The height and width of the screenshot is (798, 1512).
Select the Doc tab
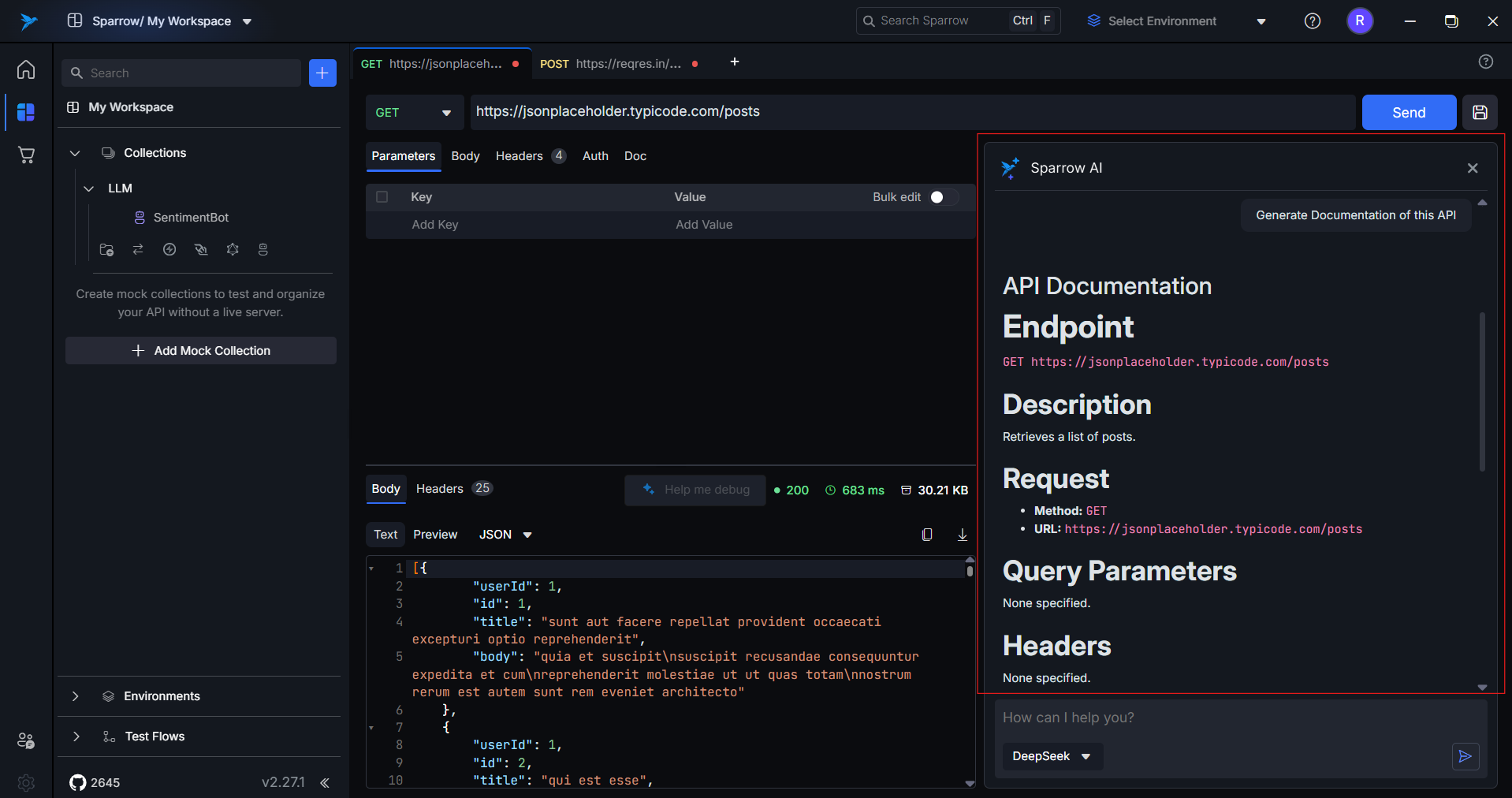tap(635, 156)
